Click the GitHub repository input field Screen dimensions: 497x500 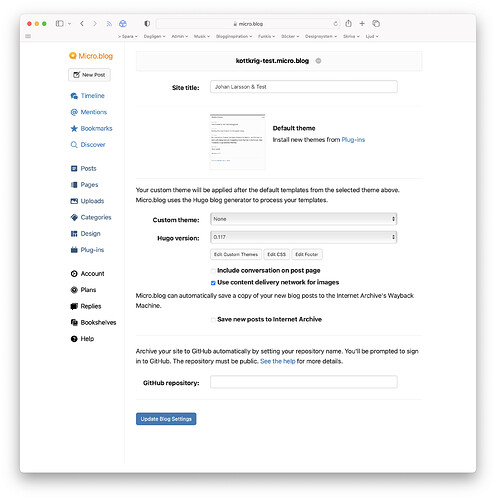pos(304,382)
